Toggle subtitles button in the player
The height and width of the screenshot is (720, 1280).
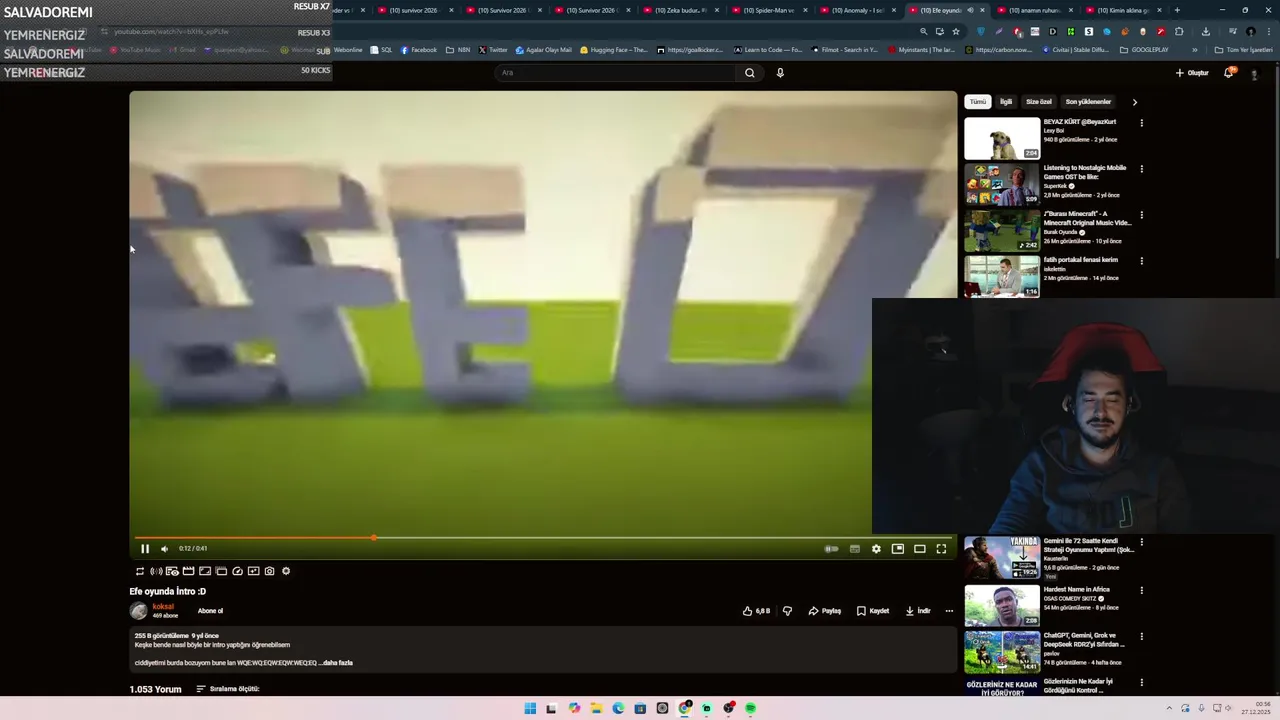(x=855, y=549)
